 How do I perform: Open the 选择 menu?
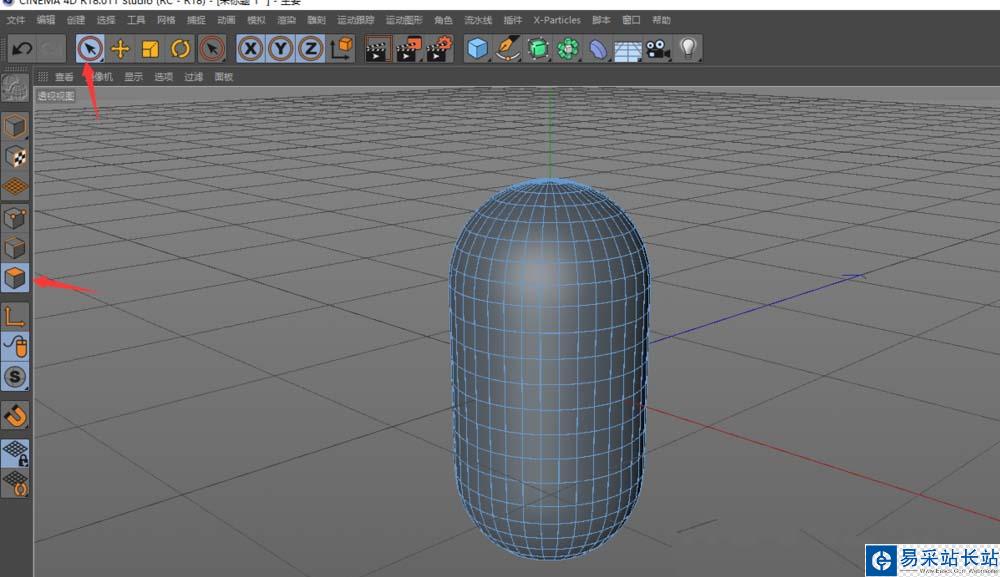(106, 20)
